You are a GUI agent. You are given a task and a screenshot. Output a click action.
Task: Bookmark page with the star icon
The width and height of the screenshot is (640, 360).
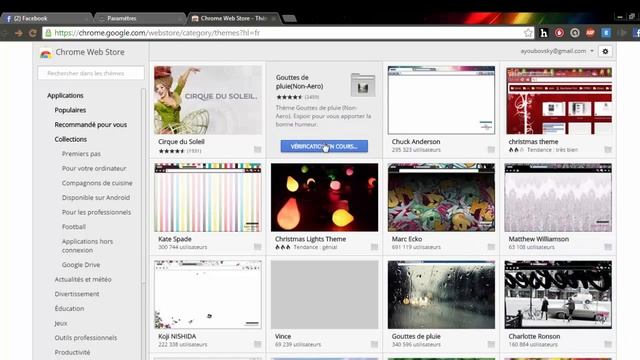pos(528,33)
